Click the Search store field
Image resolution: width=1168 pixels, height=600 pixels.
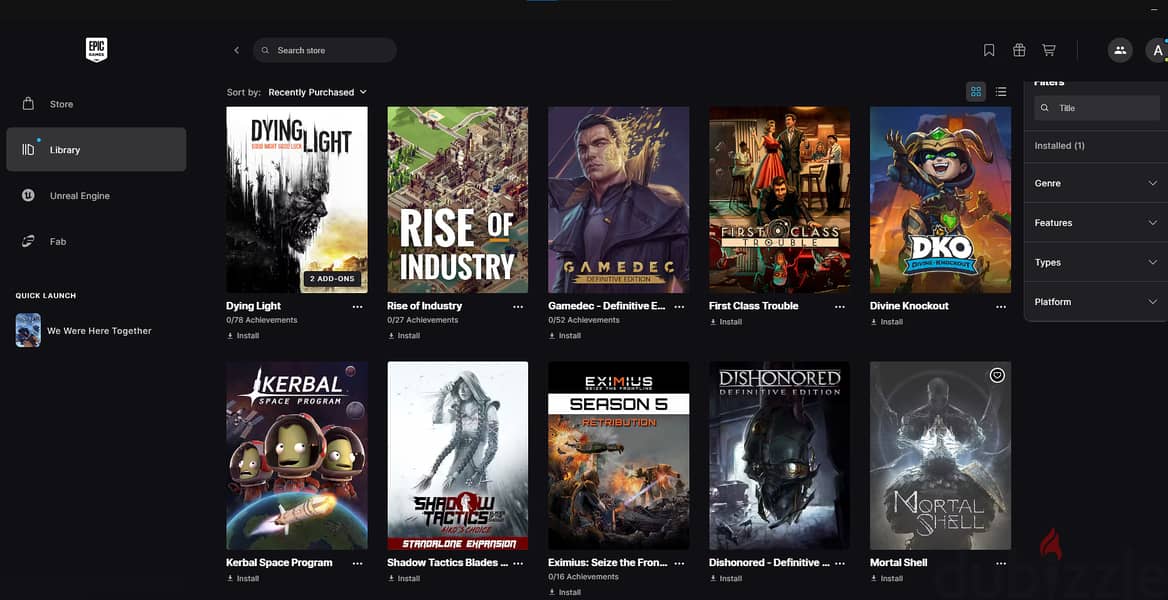(x=325, y=50)
